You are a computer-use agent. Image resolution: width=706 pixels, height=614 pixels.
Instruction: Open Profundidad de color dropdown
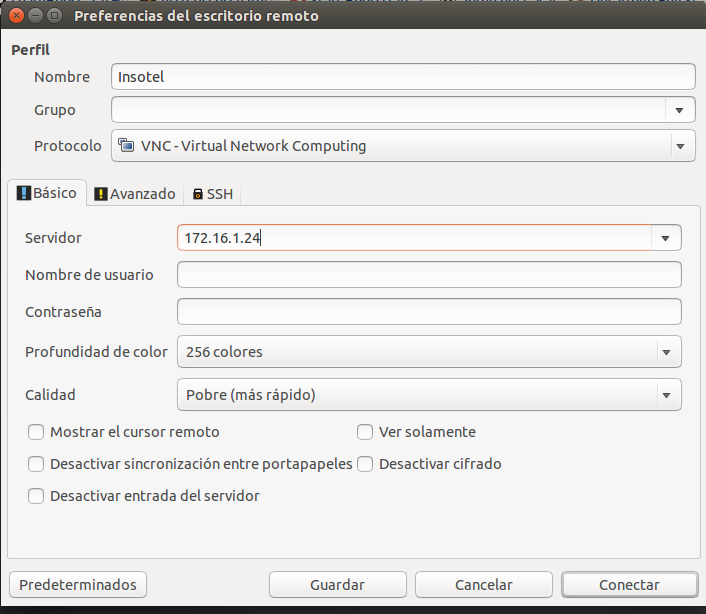coord(429,352)
